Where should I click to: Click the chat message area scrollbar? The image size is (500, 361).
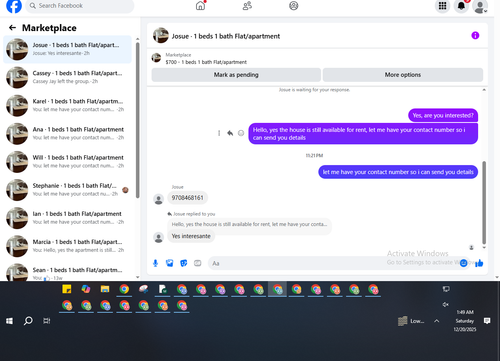(484, 203)
